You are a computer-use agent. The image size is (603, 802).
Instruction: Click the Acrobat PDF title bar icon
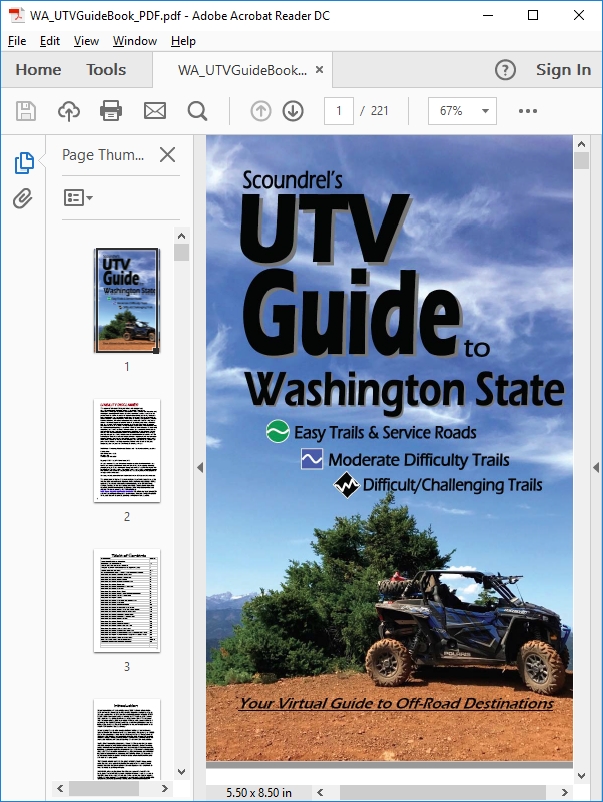16,15
